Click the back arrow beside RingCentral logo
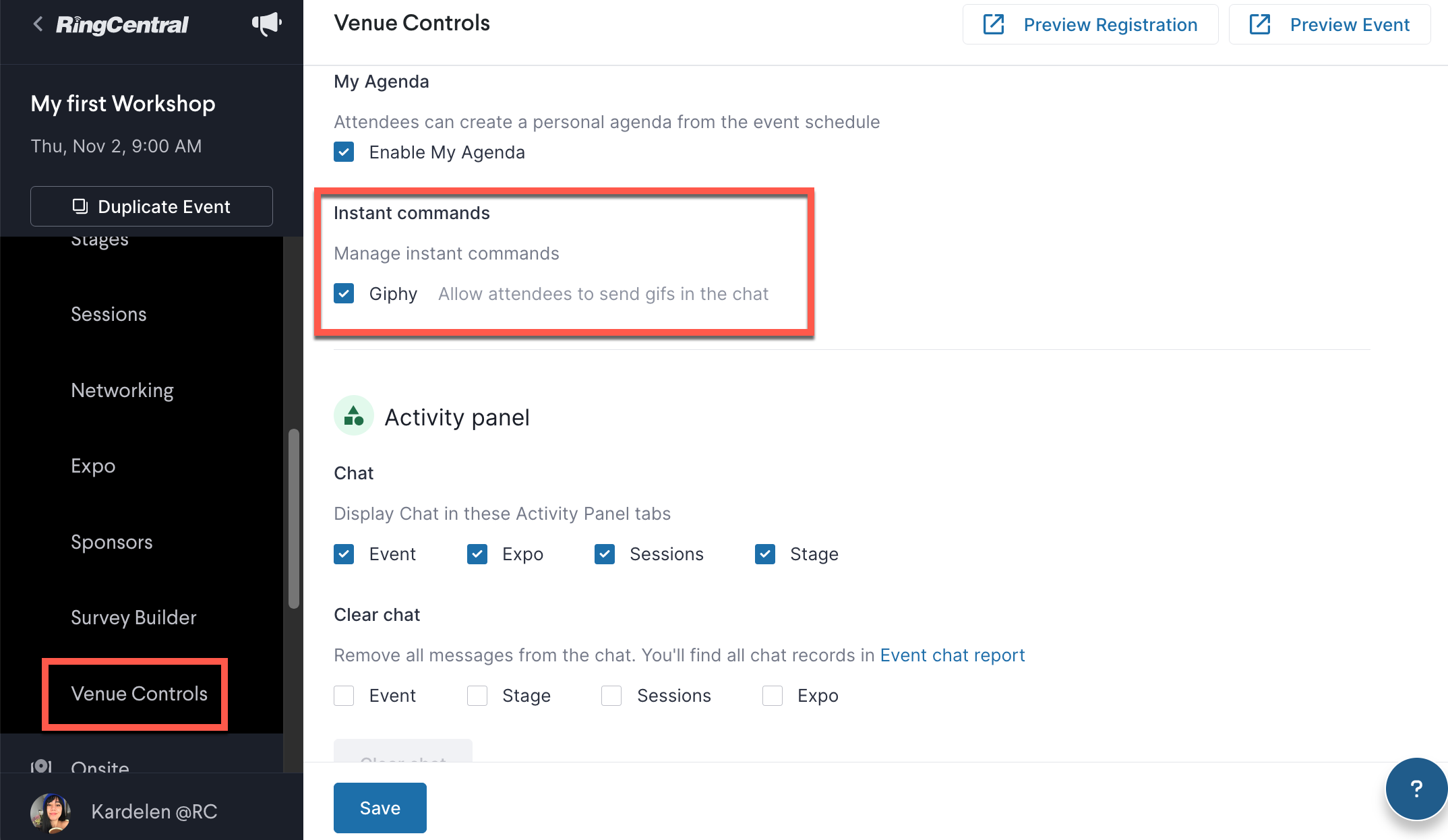1448x840 pixels. [x=38, y=24]
